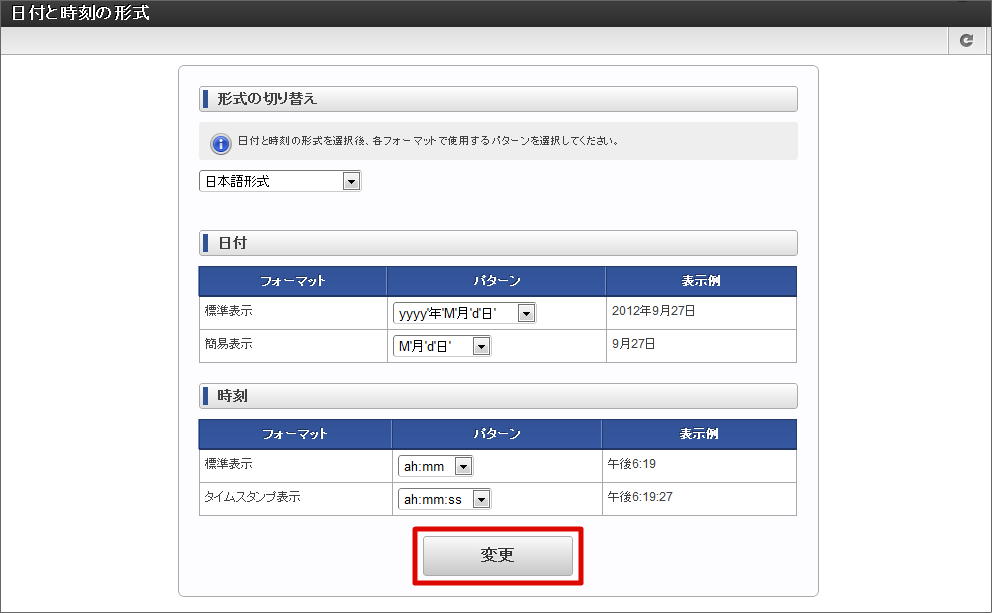992x613 pixels.
Task: Click the パターン header in the time table
Action: click(497, 434)
